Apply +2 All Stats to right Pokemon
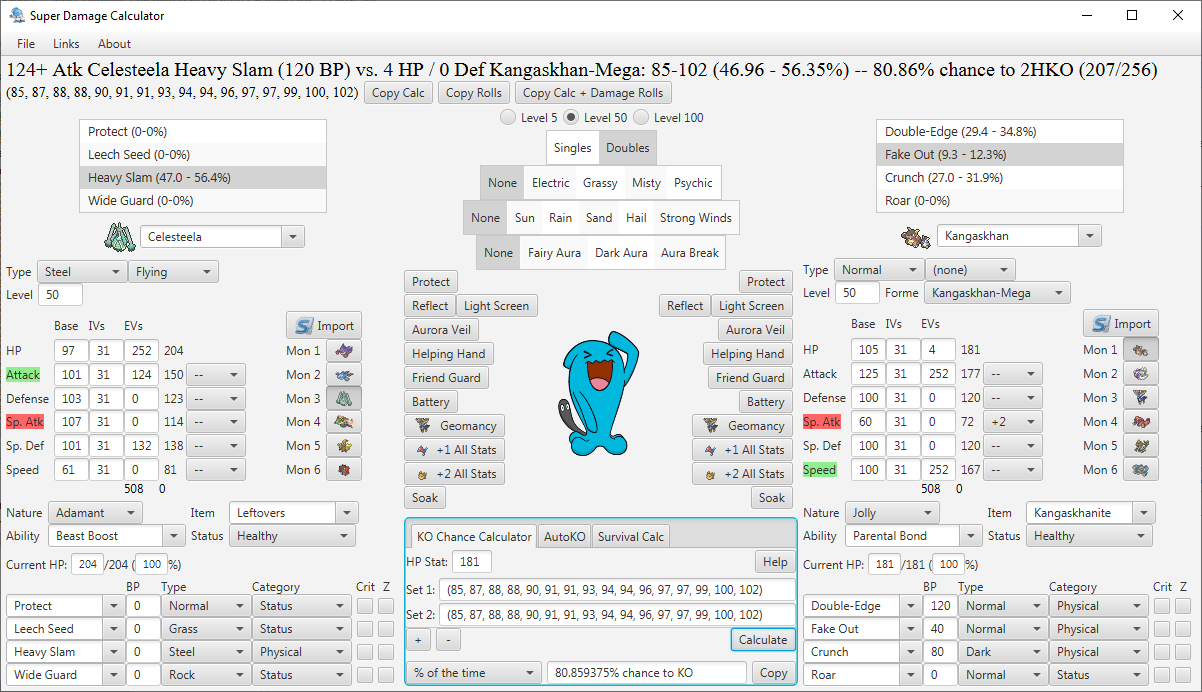The width and height of the screenshot is (1202, 692). 742,474
